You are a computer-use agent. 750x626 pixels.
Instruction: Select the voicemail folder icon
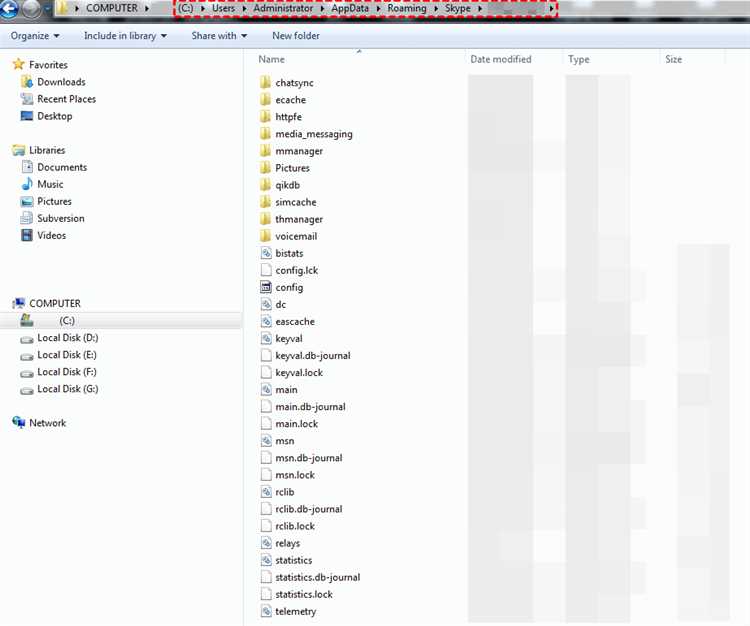click(x=265, y=236)
